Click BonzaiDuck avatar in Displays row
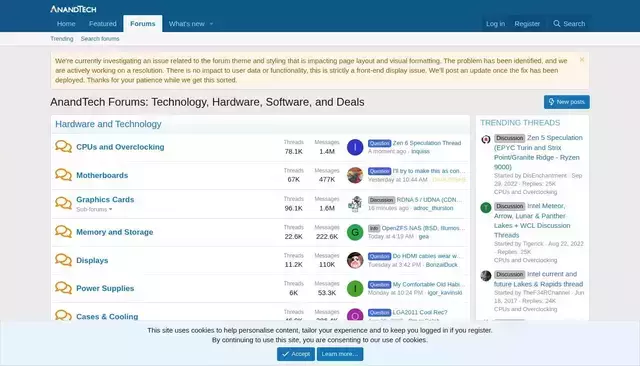This screenshot has width=640, height=366. [355, 260]
